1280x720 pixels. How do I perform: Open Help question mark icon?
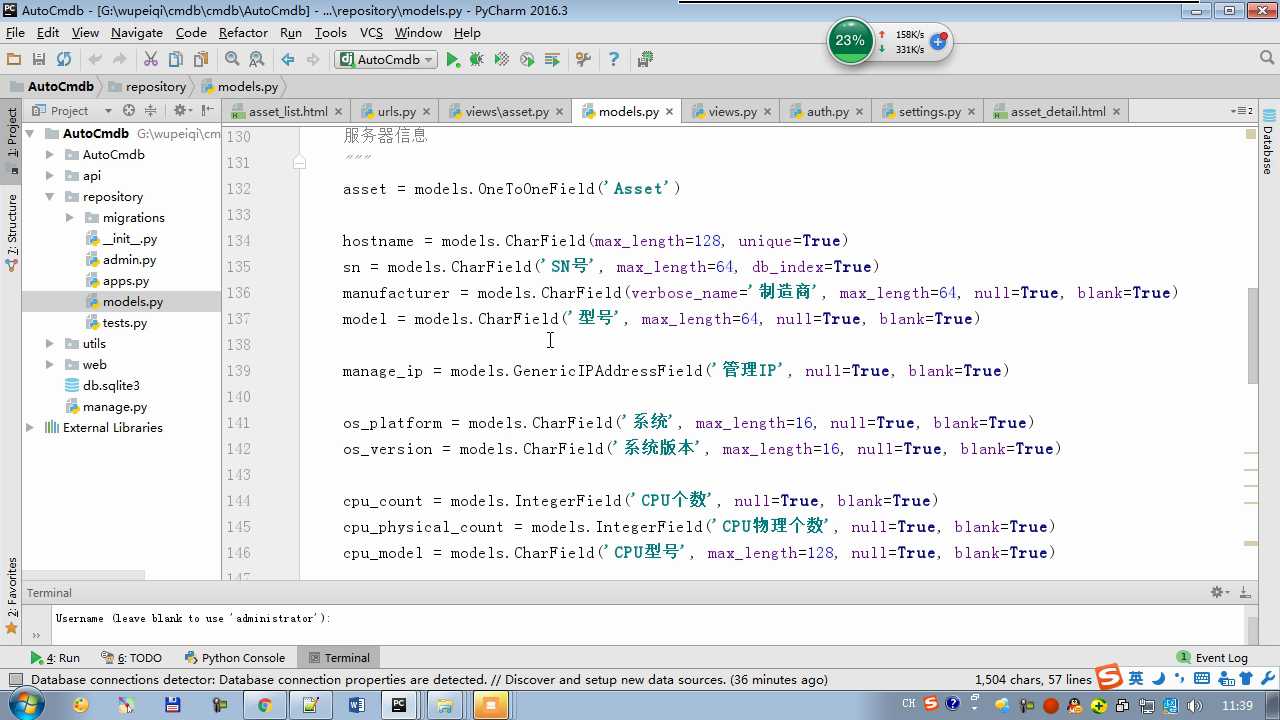[x=614, y=60]
